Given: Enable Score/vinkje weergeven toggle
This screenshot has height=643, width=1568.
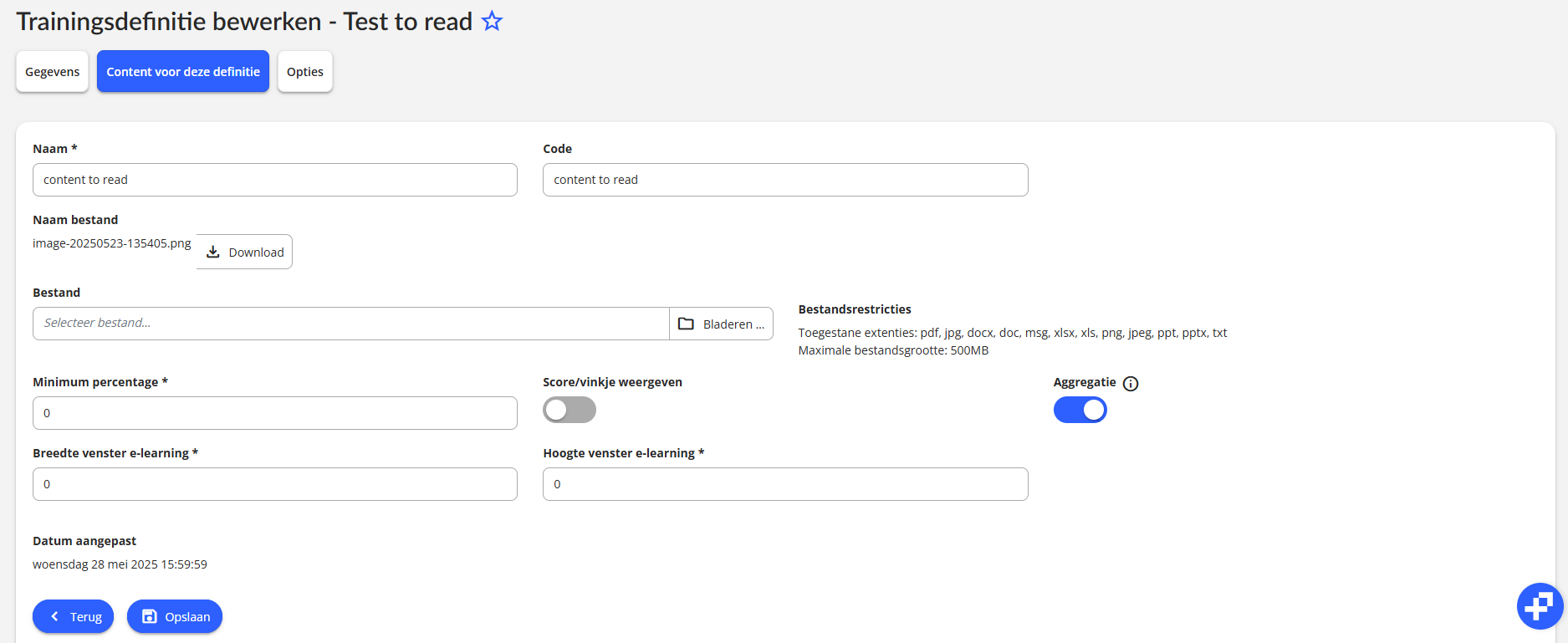Looking at the screenshot, I should pos(569,410).
